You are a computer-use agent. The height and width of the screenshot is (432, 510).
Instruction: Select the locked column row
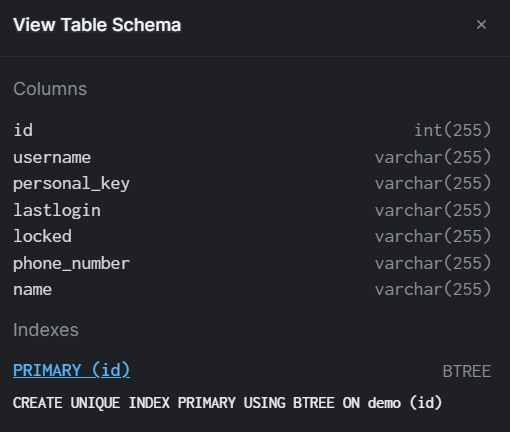(x=252, y=236)
